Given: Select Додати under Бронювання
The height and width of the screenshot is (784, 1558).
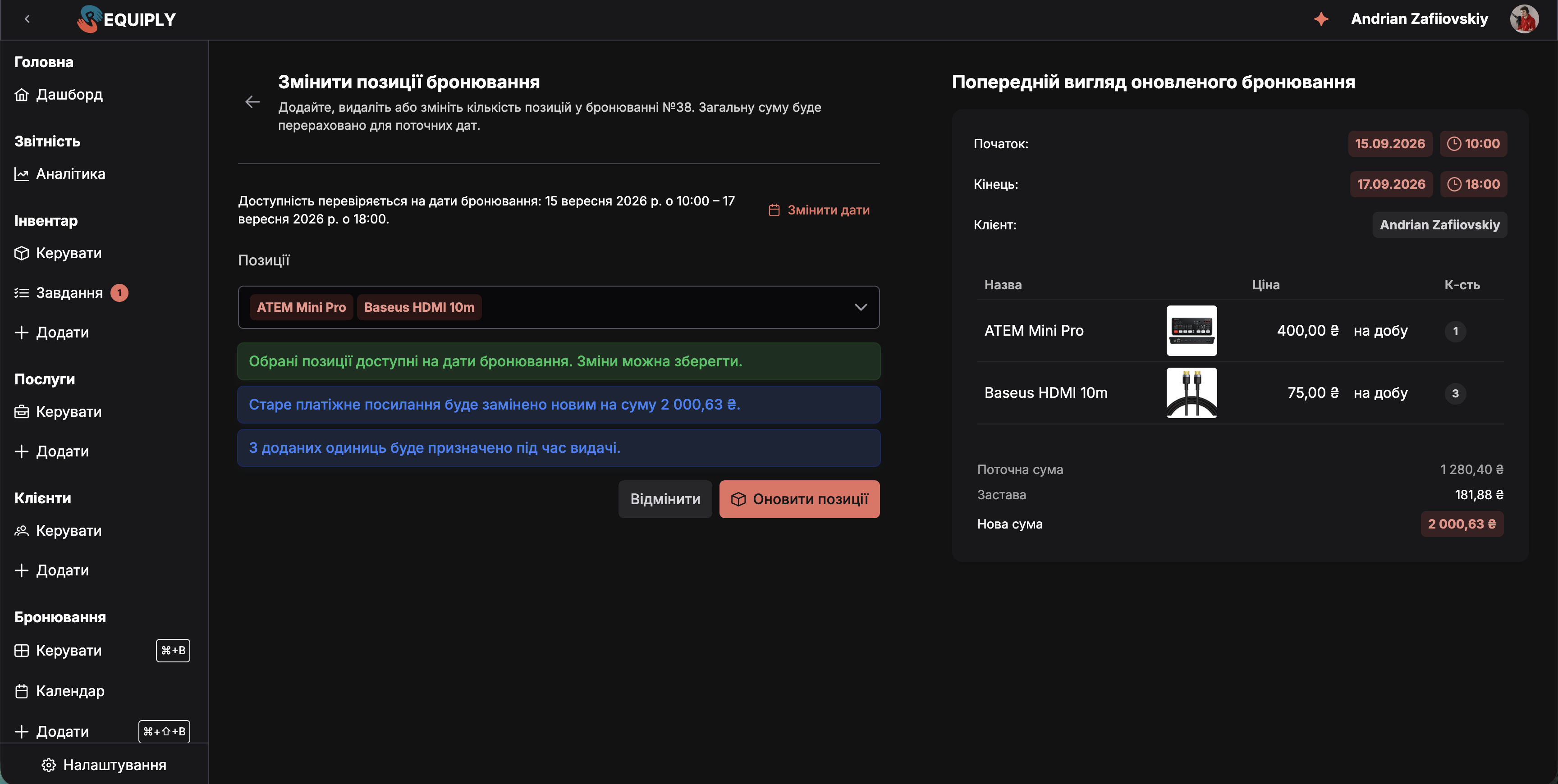Looking at the screenshot, I should 52,731.
